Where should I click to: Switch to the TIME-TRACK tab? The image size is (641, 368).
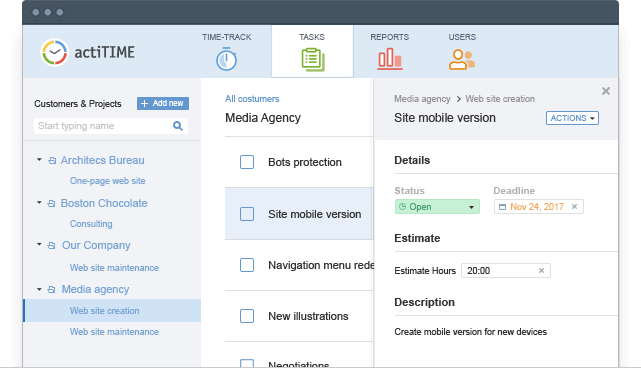(x=226, y=52)
